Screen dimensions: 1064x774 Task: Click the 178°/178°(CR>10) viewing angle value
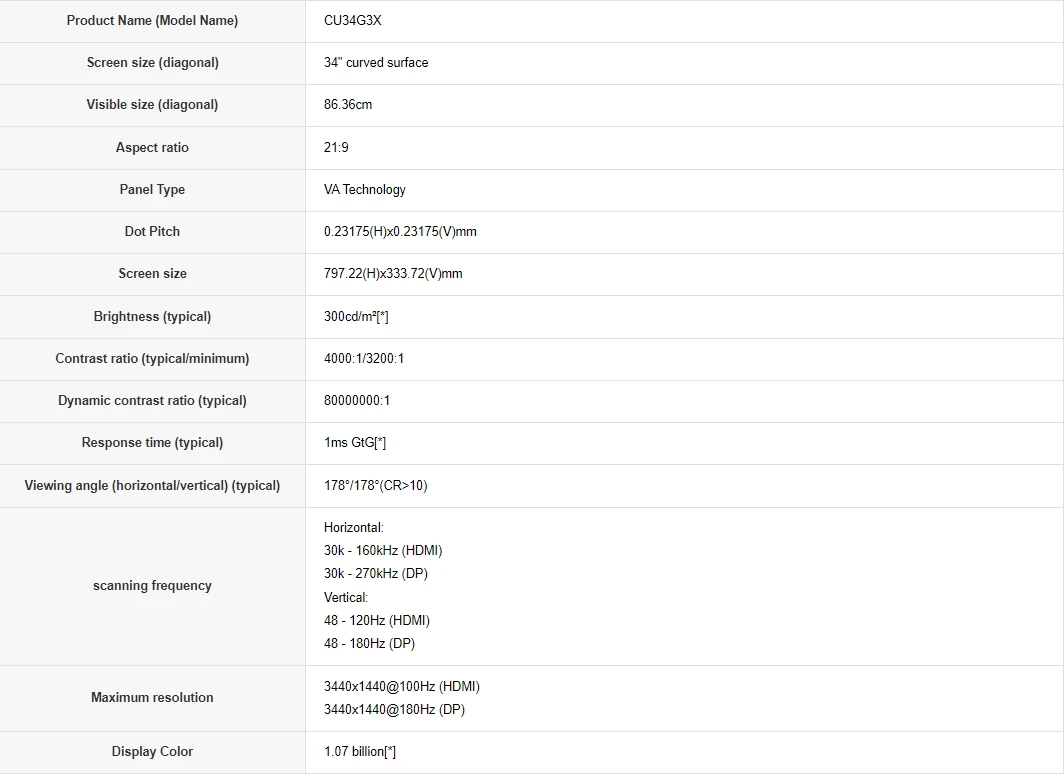[x=376, y=485]
